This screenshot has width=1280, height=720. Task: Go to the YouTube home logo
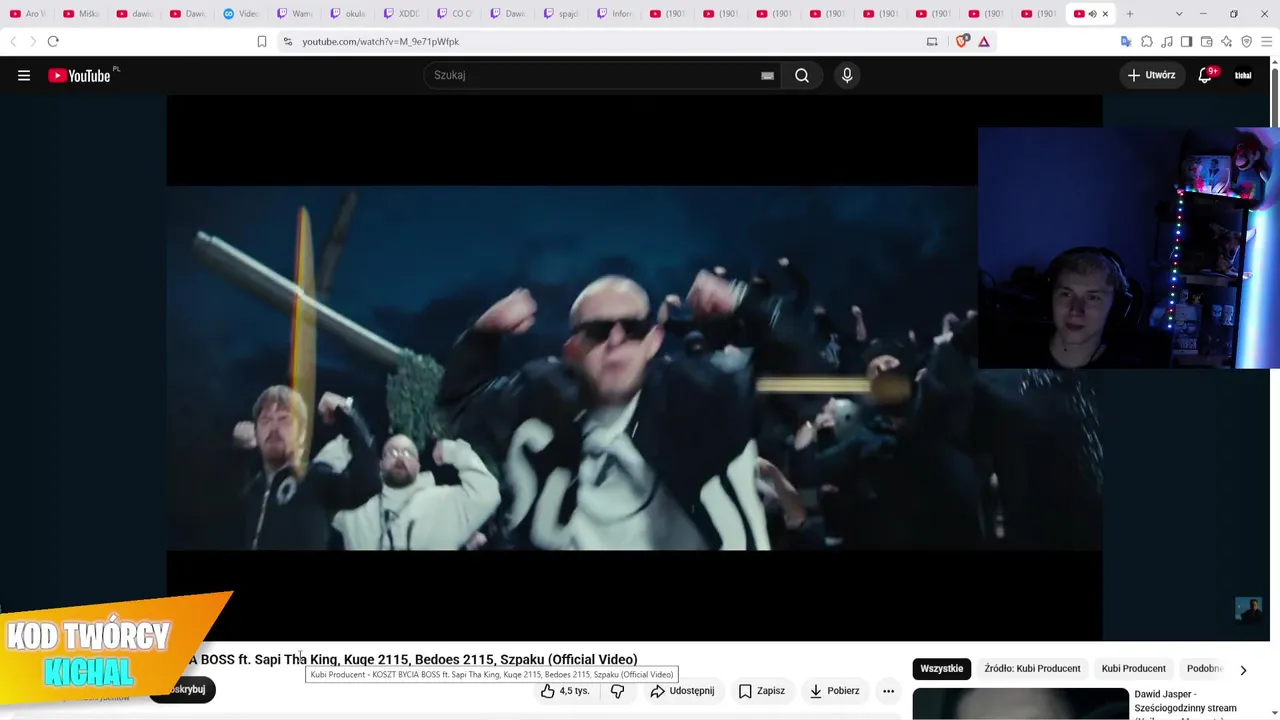pos(80,75)
